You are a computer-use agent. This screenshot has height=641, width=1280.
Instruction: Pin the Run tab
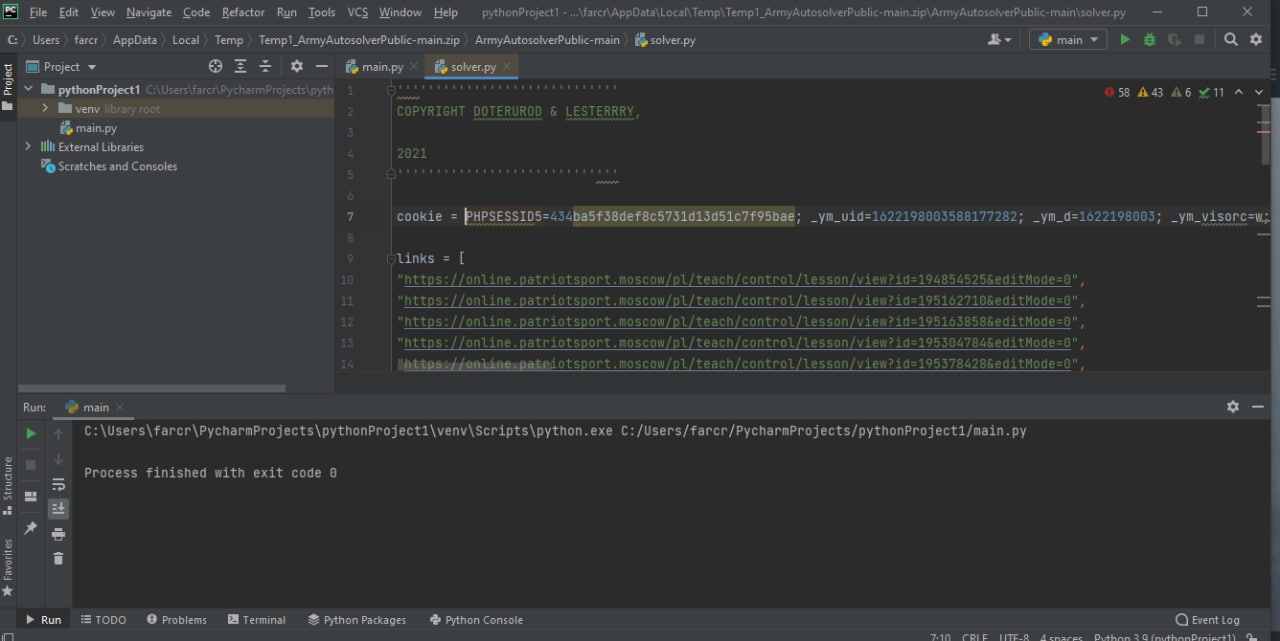(31, 528)
